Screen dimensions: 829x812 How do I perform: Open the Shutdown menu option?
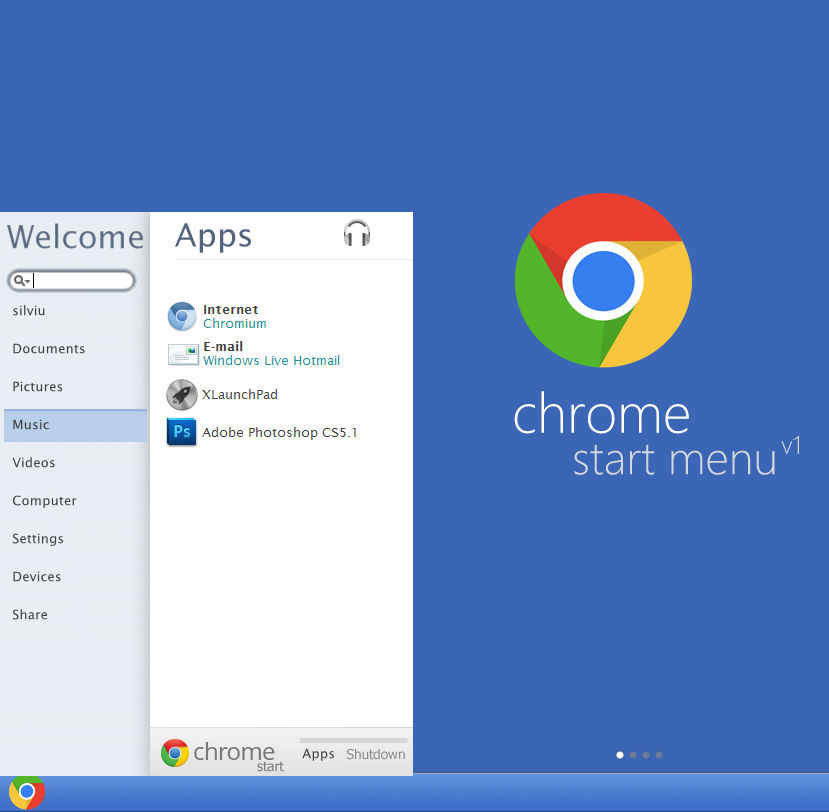(375, 754)
